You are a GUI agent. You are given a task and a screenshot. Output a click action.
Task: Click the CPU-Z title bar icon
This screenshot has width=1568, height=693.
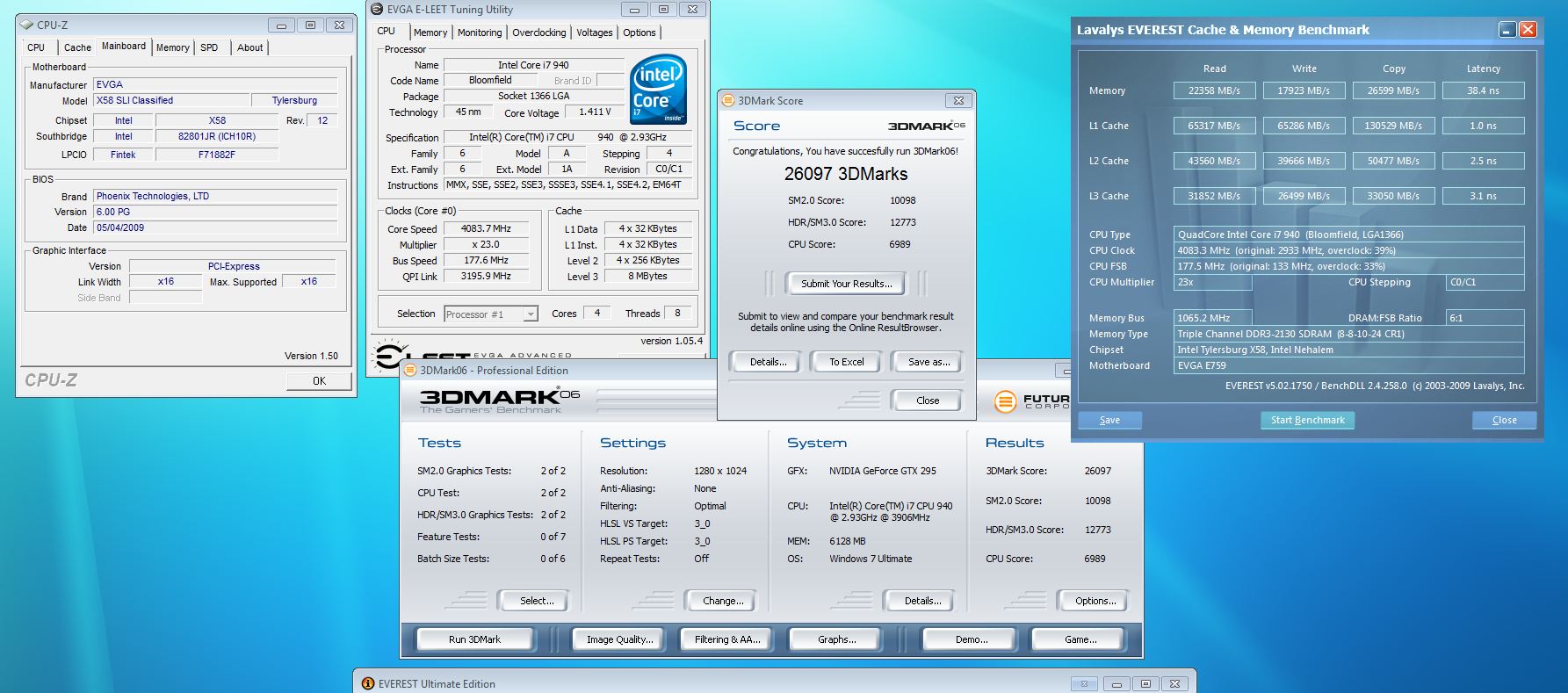27,25
